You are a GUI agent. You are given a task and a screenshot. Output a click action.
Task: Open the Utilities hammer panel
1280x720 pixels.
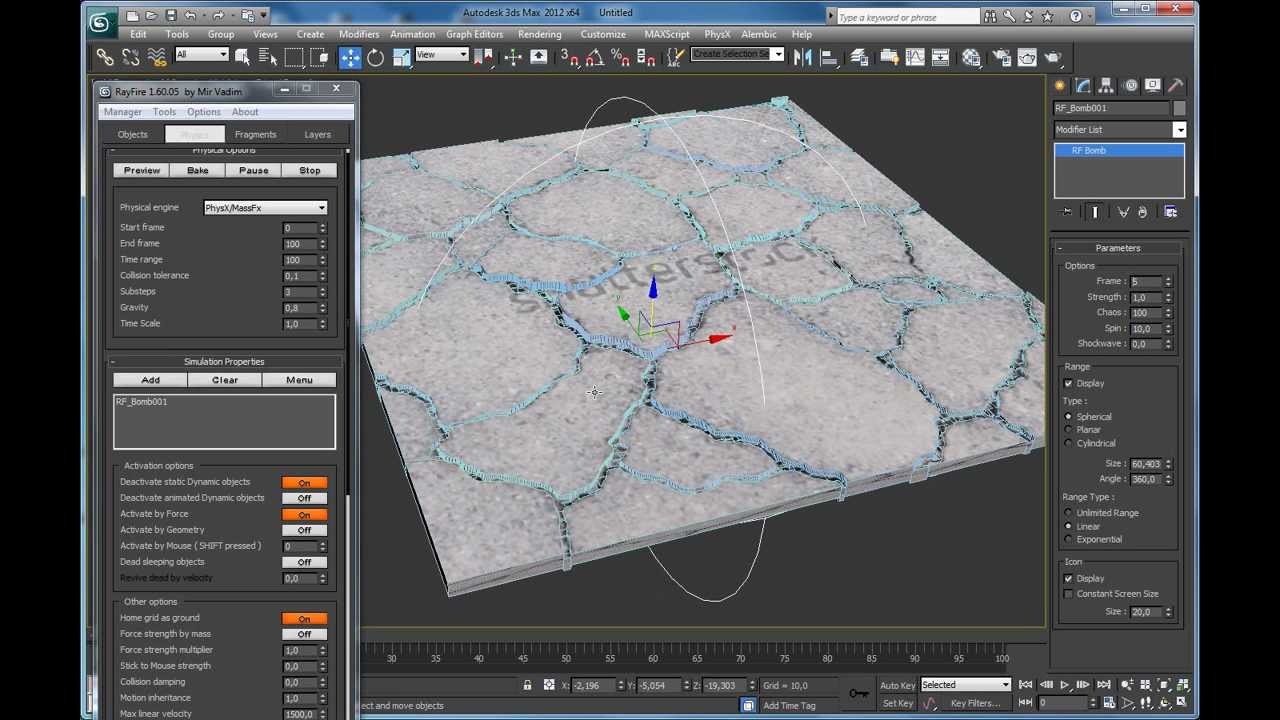pos(1176,86)
